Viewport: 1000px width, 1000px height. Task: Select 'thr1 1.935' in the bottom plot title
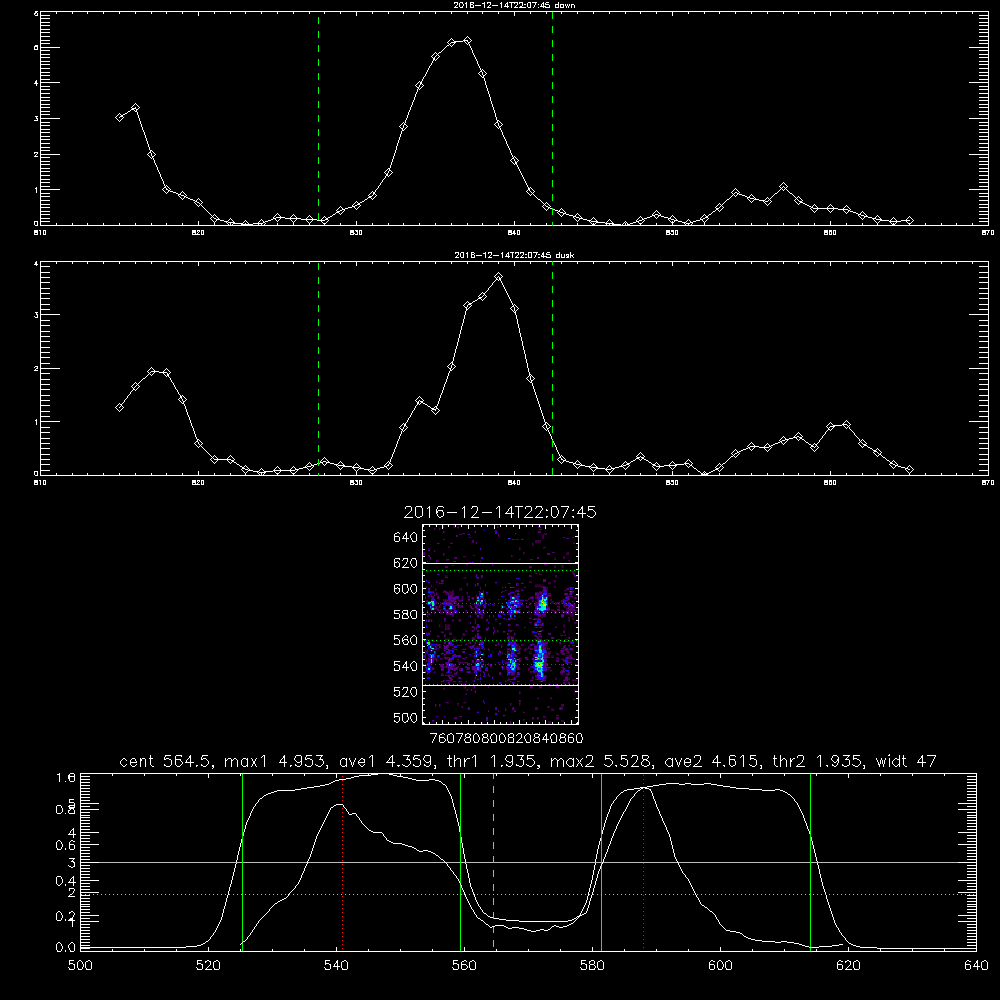(x=493, y=761)
